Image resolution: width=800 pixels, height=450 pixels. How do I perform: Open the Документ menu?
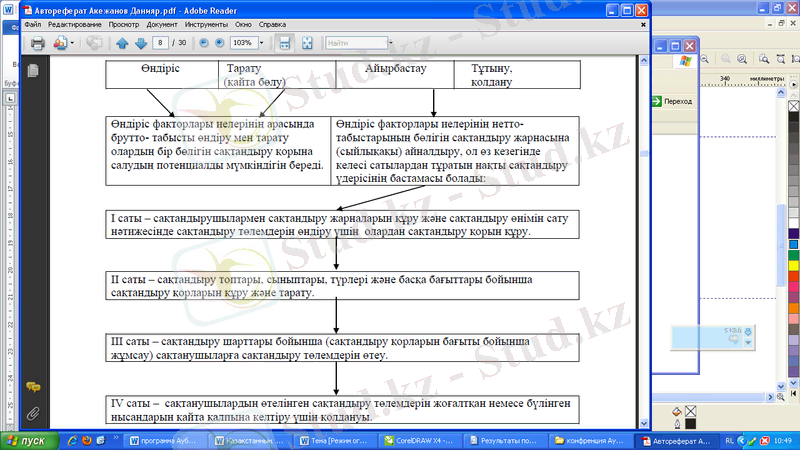(162, 24)
